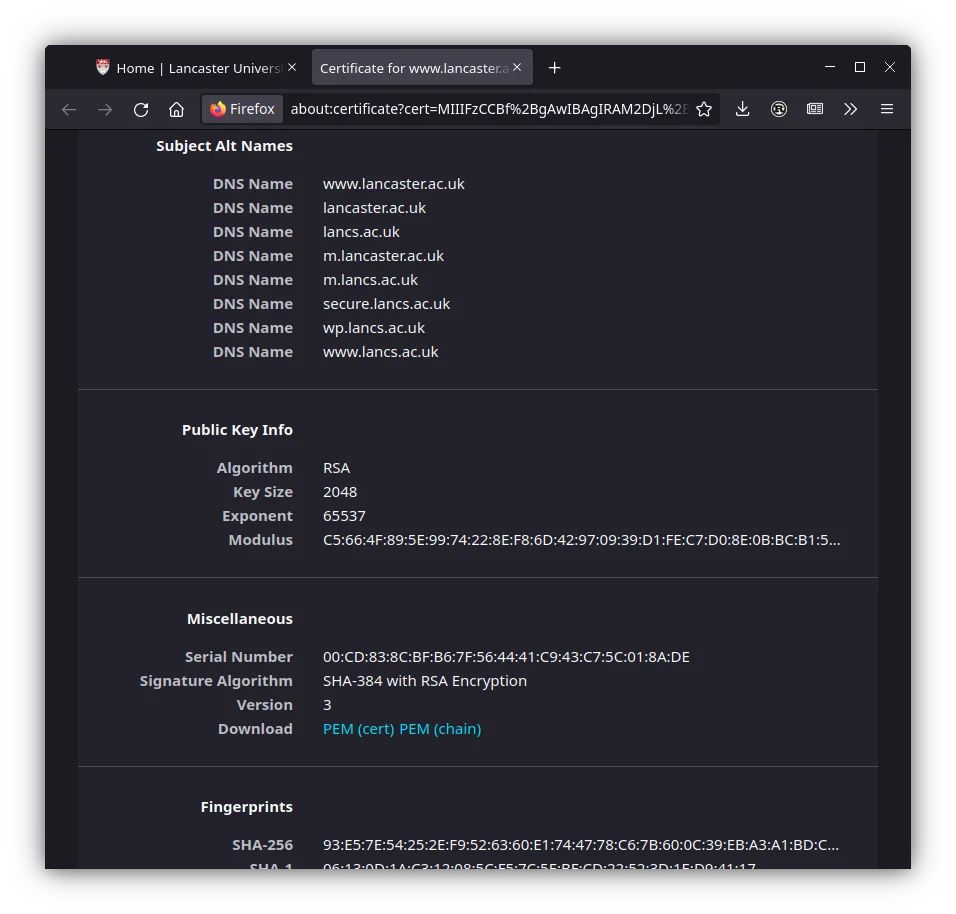Open the Downloads panel
This screenshot has height=914, width=956.
(742, 109)
